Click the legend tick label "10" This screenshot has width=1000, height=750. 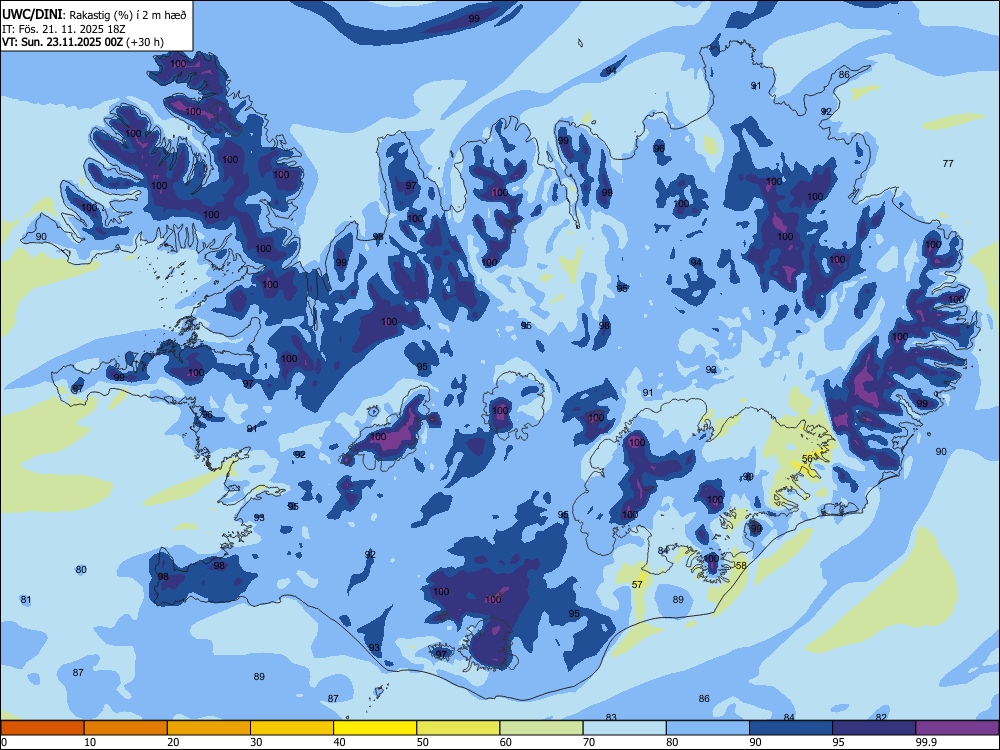pyautogui.click(x=91, y=742)
